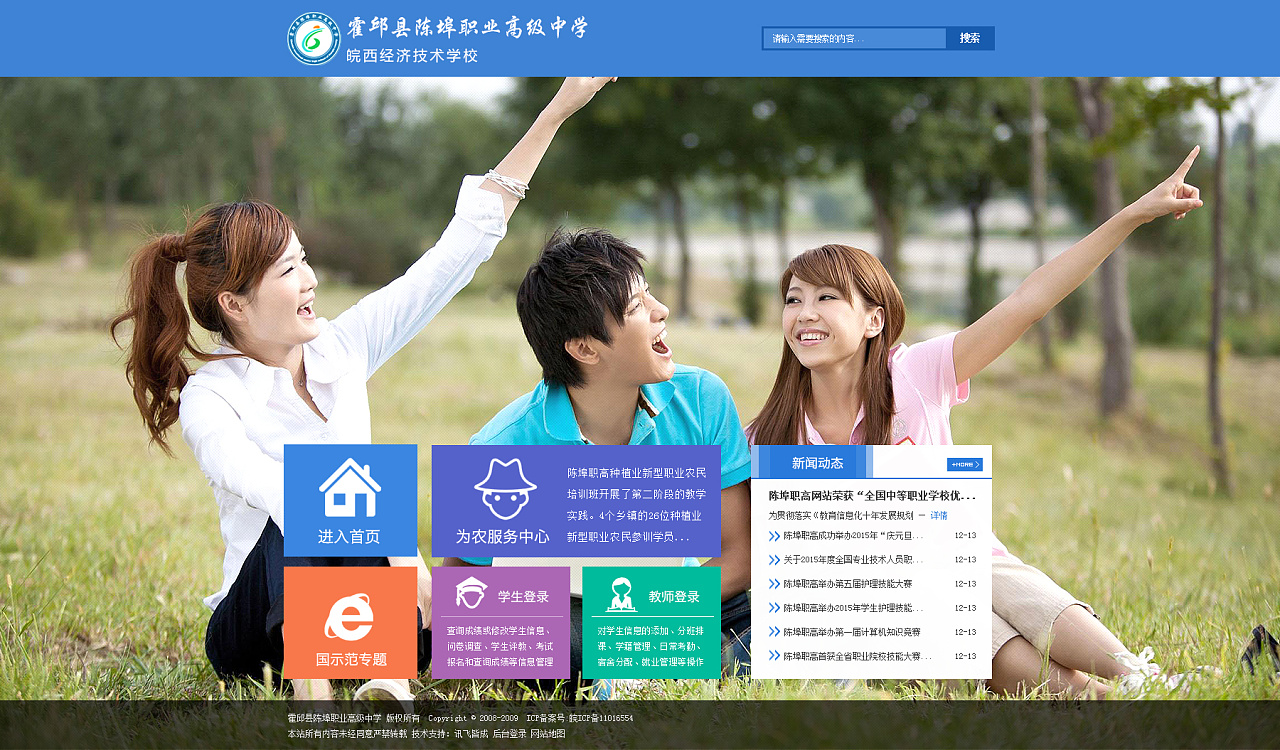Image resolution: width=1280 pixels, height=750 pixels.
Task: Open news 陈埠职高举办2015年学生护理技能...
Action: pos(853,608)
